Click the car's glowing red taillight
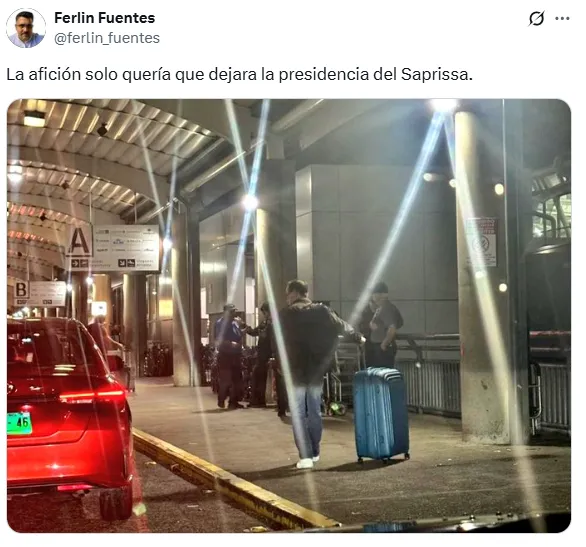The height and width of the screenshot is (547, 586). 93,394
